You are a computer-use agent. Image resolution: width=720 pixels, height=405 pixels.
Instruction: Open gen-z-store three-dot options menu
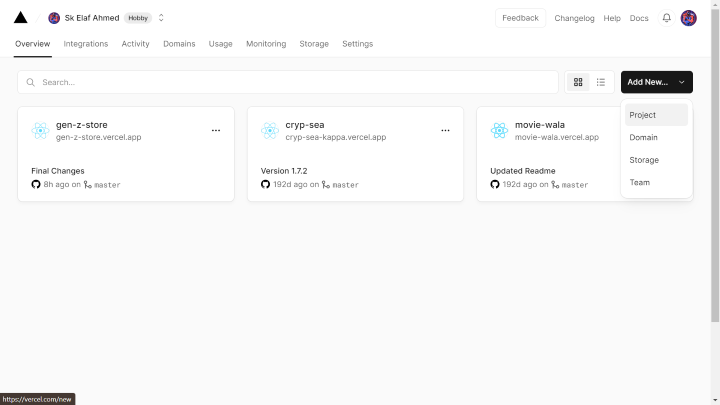(x=215, y=130)
